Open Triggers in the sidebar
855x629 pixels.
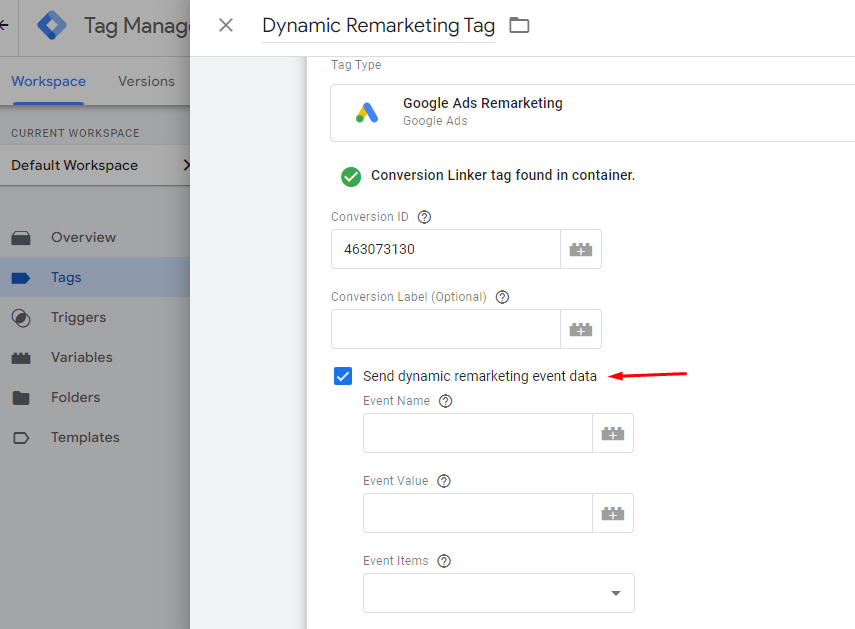(x=95, y=317)
